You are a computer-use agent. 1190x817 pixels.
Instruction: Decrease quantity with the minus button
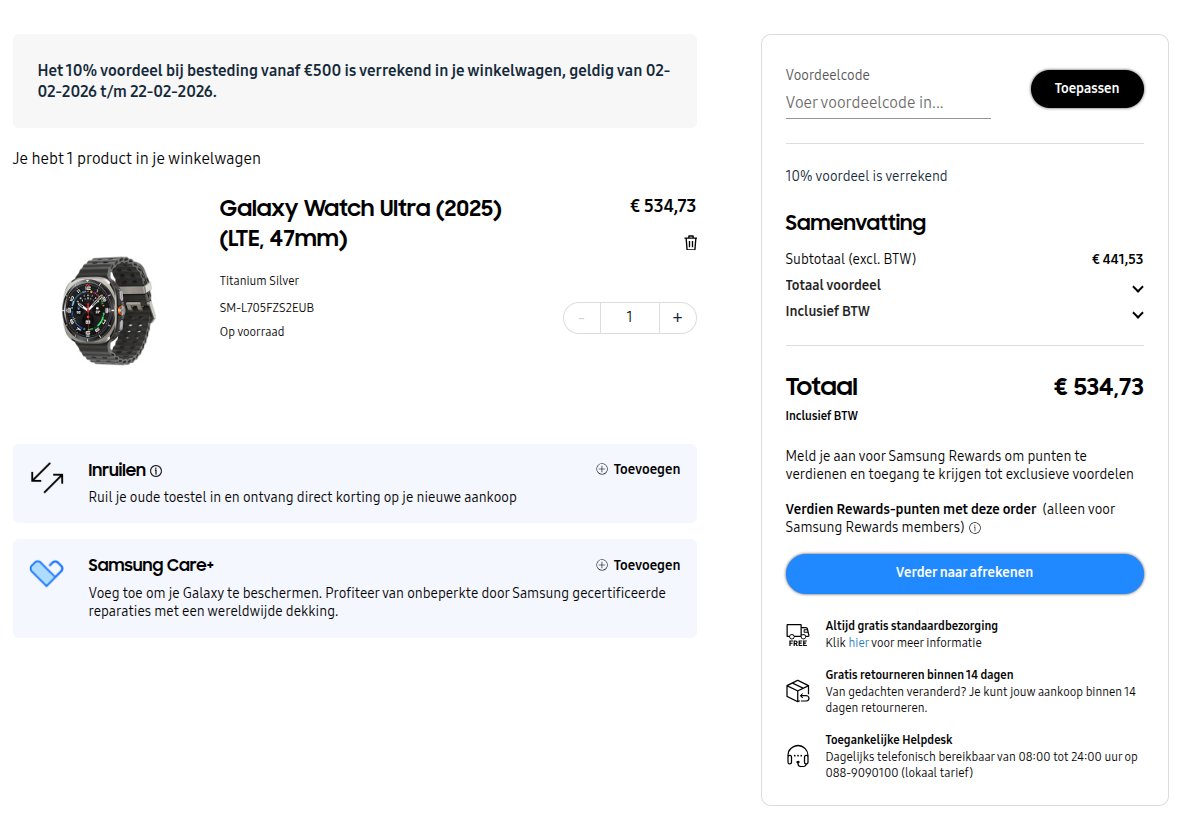[x=582, y=318]
